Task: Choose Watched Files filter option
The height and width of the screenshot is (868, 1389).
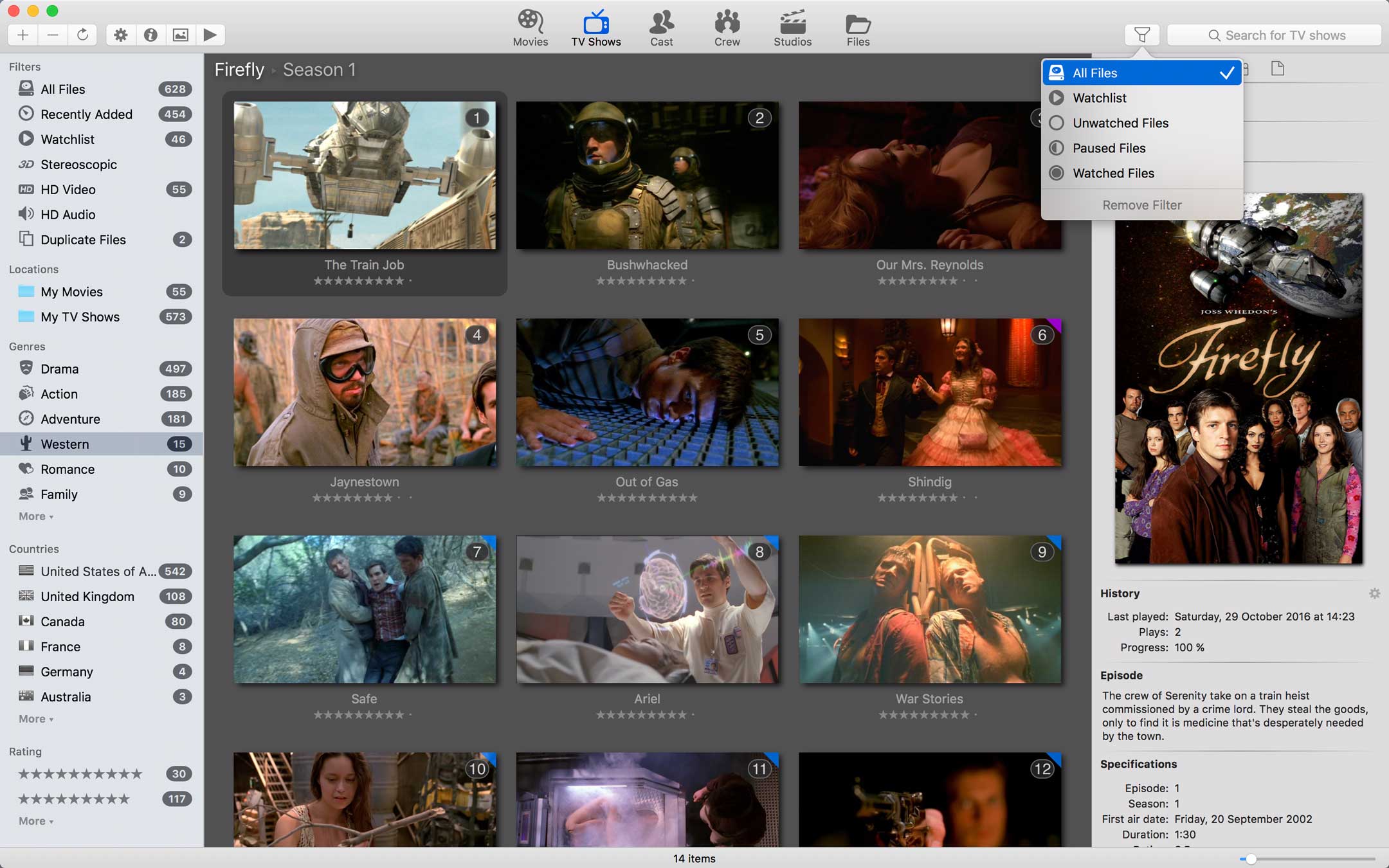Action: 1142,173
